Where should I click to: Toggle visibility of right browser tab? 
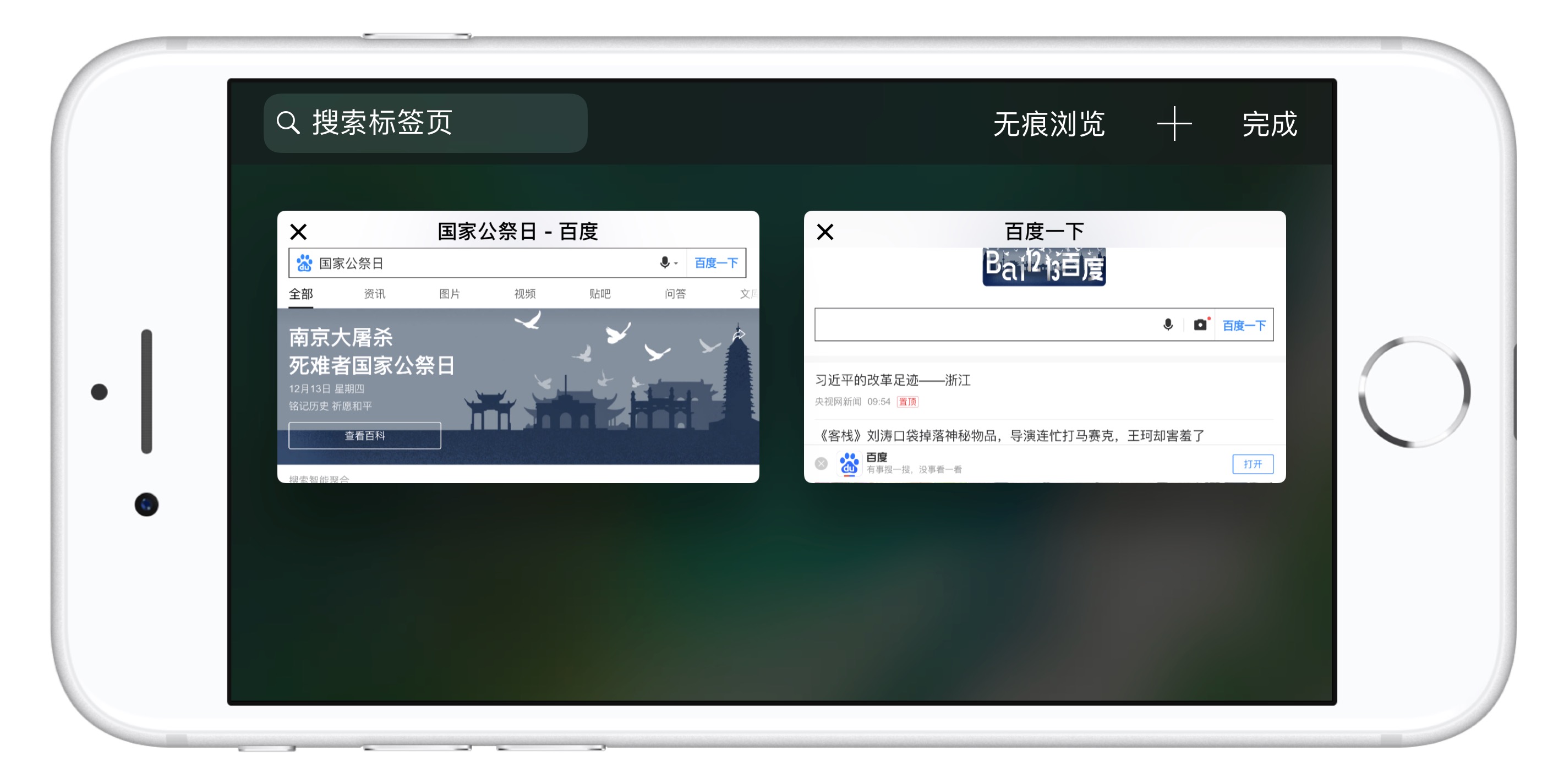click(826, 231)
